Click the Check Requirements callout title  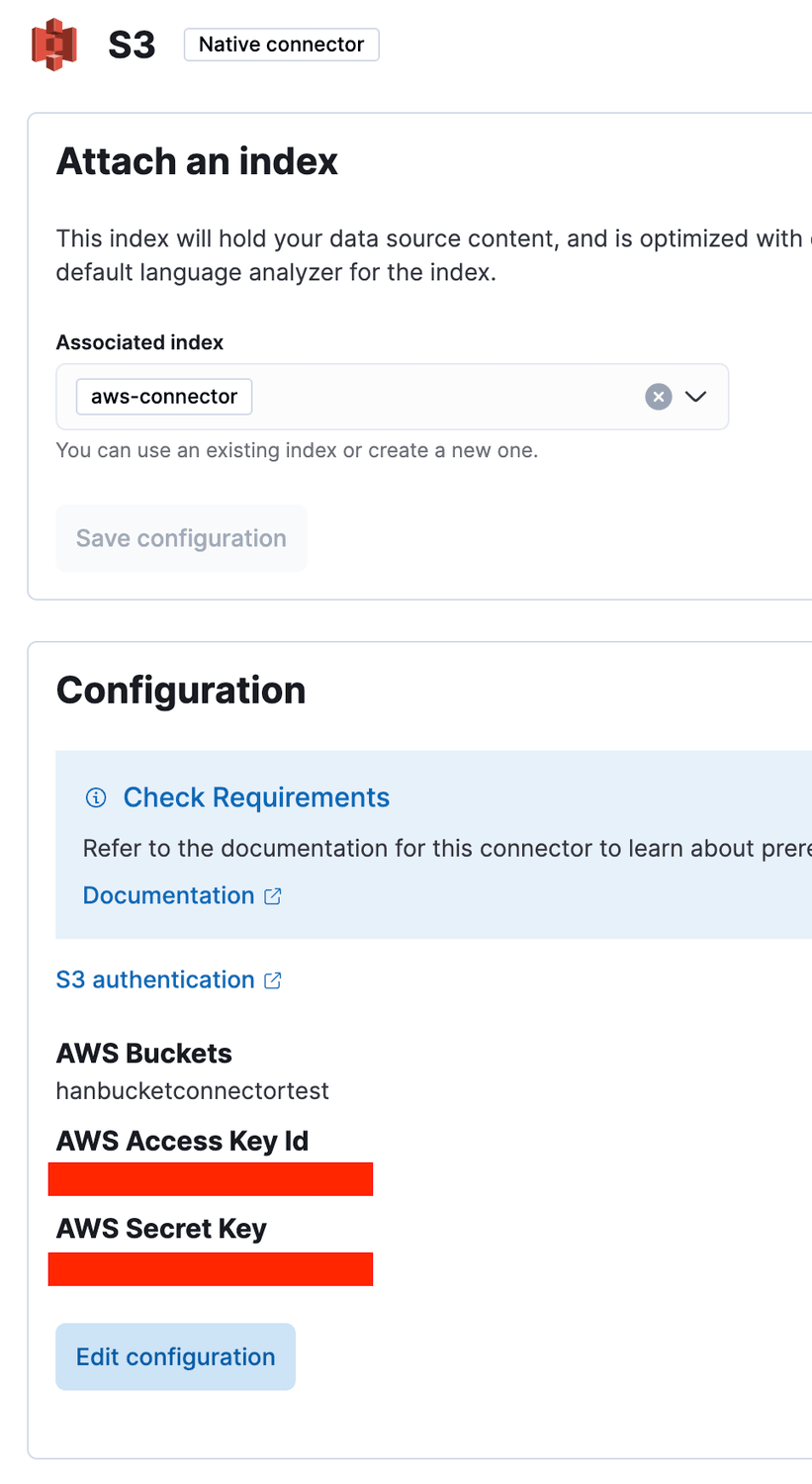(256, 797)
